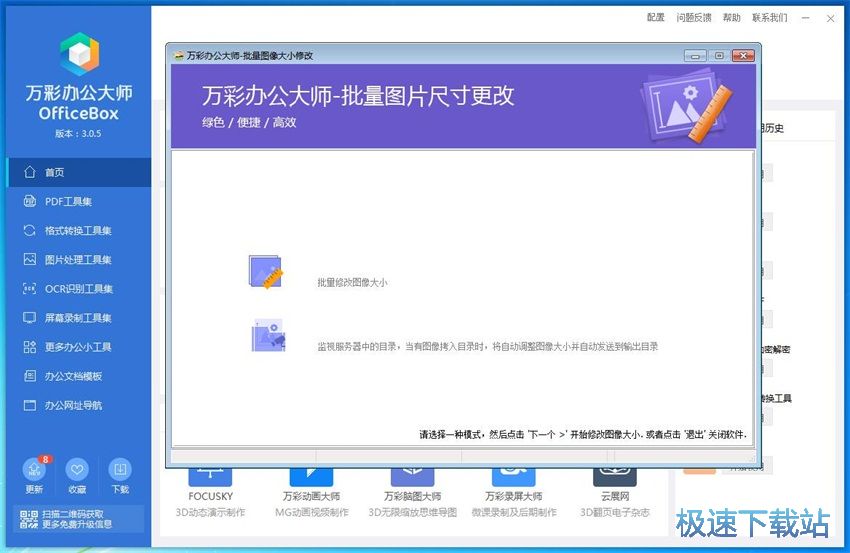The image size is (850, 553).
Task: Open the FOCUSKY app tile
Action: [x=210, y=492]
